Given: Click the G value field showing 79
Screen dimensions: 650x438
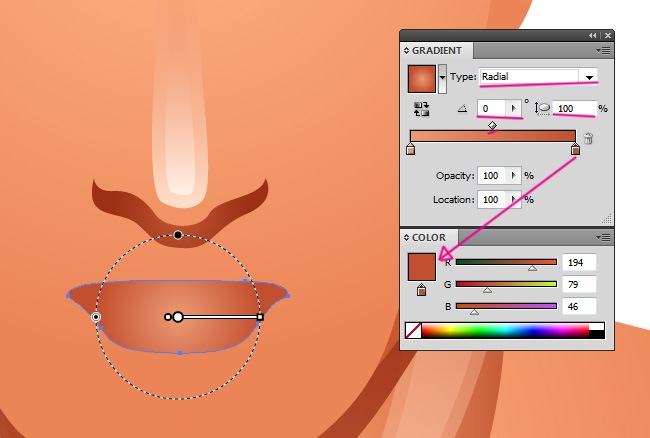Looking at the screenshot, I should pos(579,284).
